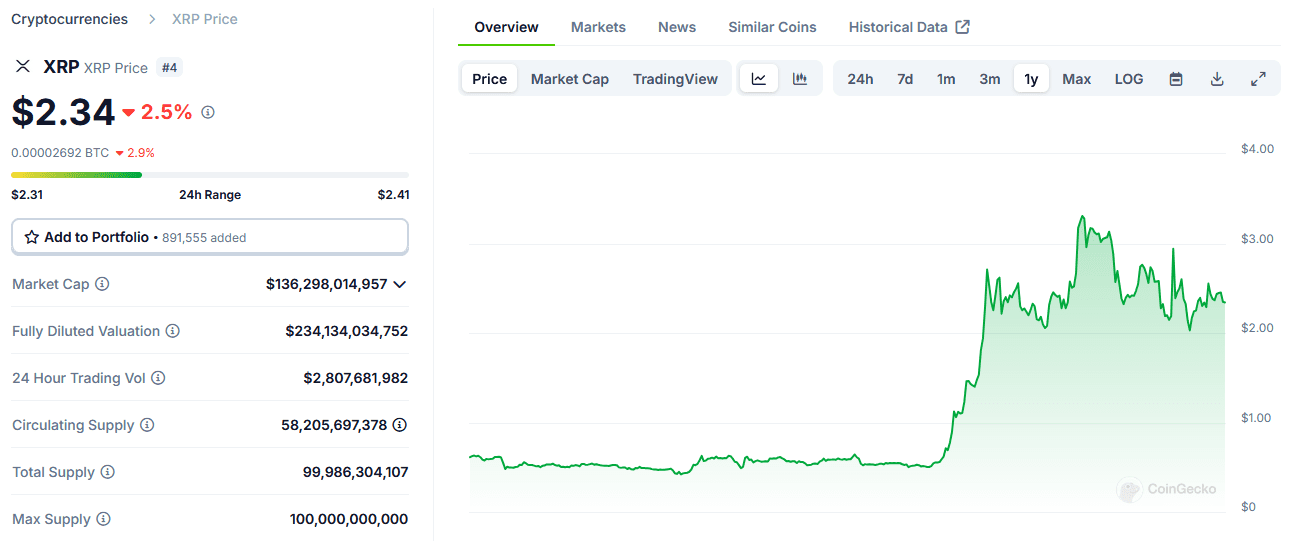Click the info icon next to Market Cap

point(102,284)
